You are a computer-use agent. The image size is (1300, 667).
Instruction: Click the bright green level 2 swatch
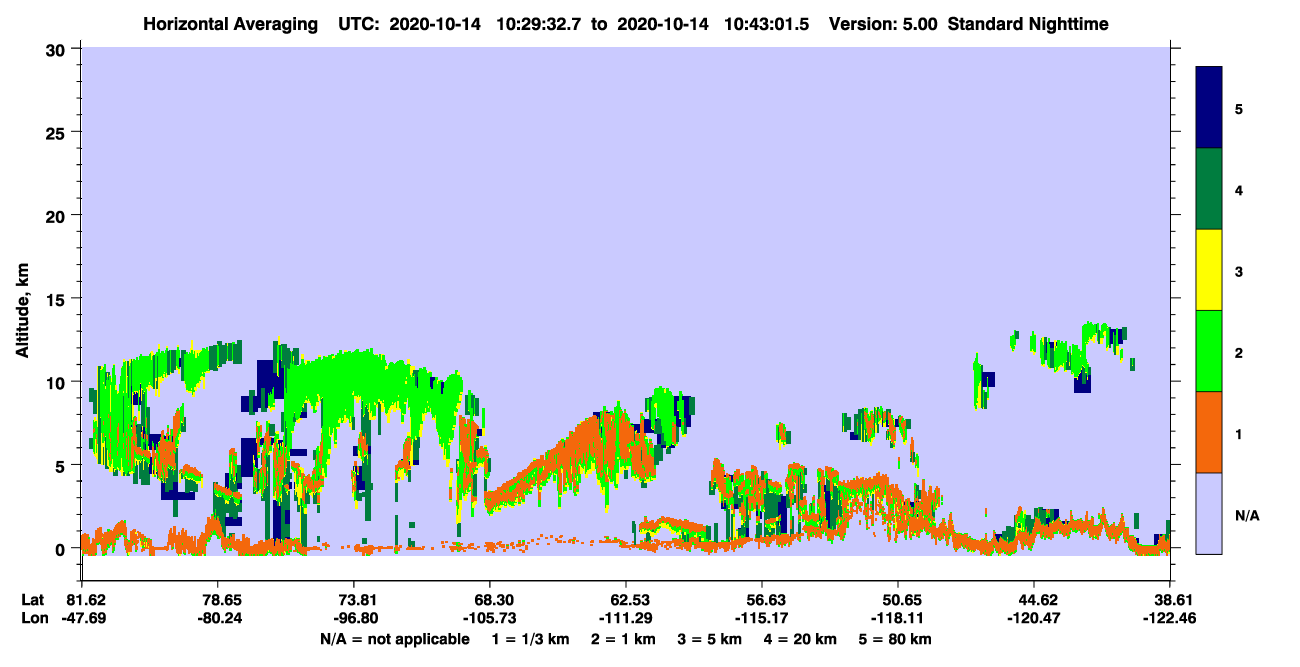tap(1209, 351)
